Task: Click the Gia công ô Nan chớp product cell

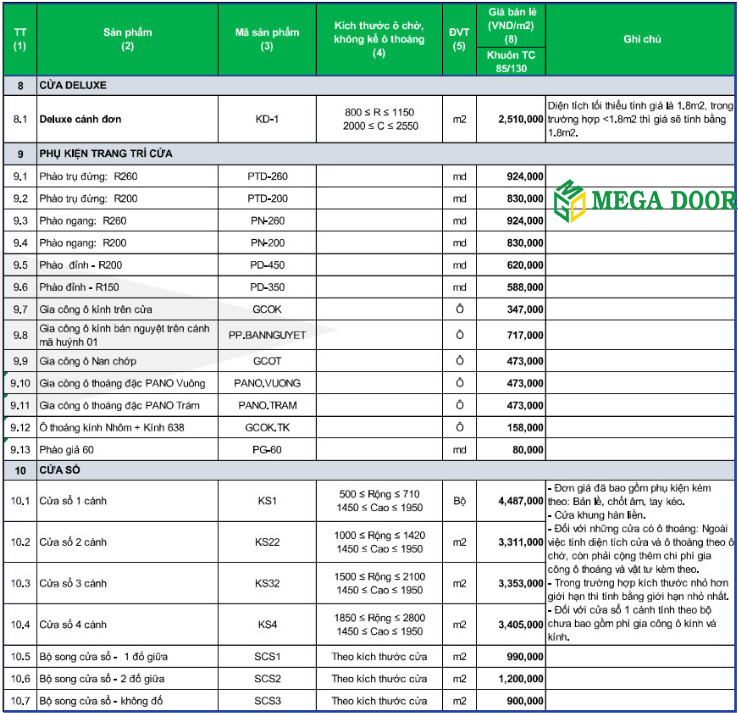Action: (x=88, y=360)
